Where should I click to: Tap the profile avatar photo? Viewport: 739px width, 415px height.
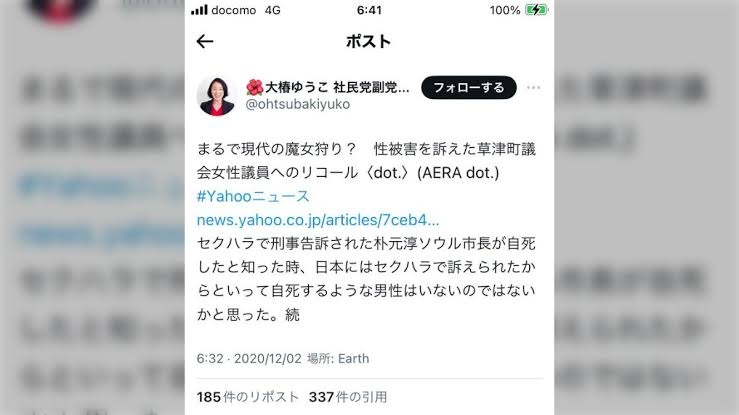[x=216, y=96]
